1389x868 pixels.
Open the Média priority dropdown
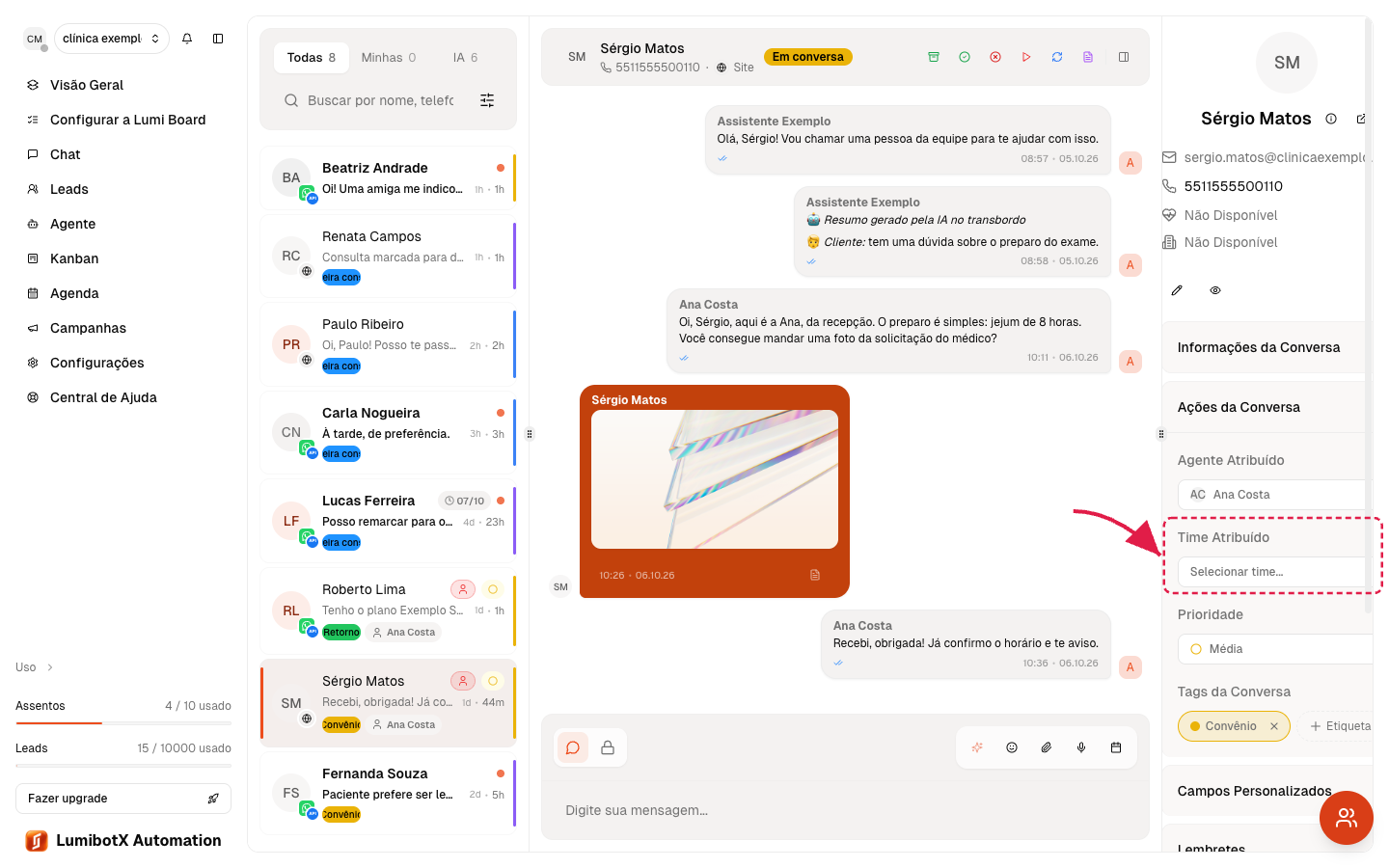click(1274, 649)
